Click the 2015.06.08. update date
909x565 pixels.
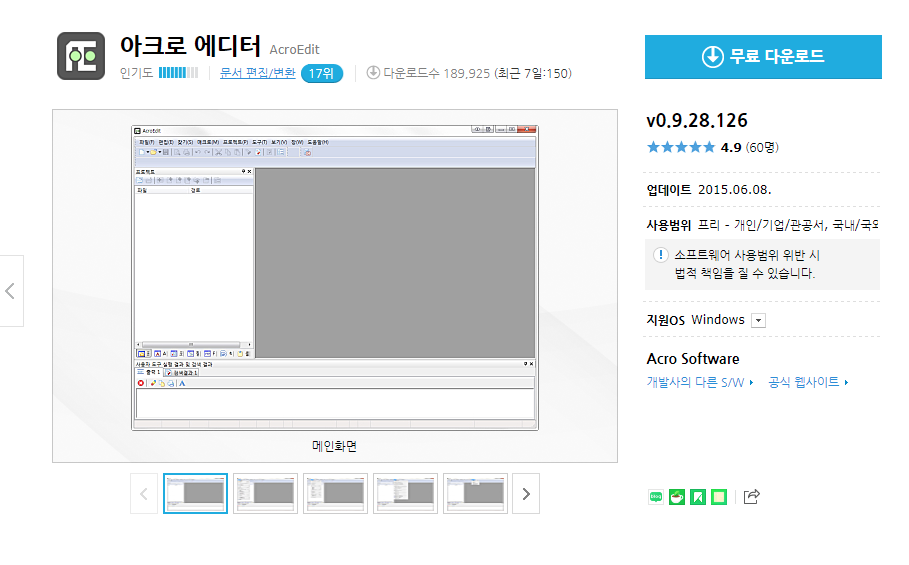click(x=735, y=190)
